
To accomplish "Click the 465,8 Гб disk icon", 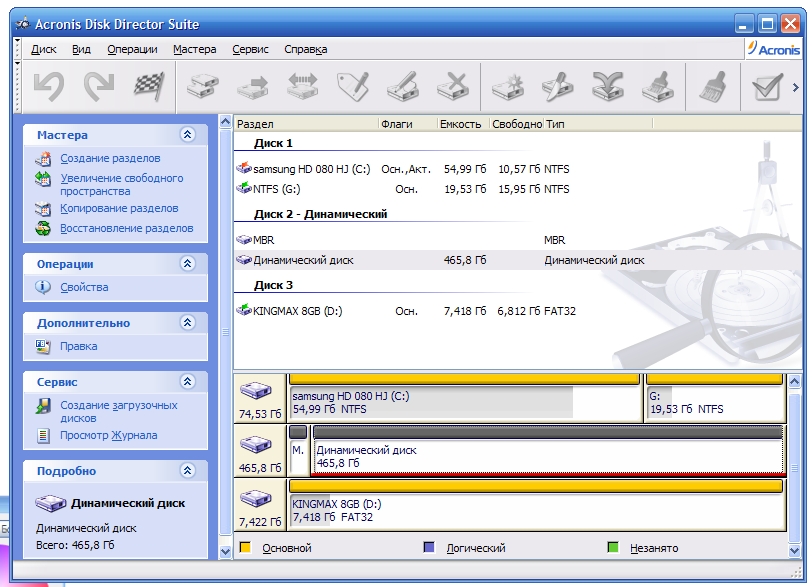I will 255,445.
